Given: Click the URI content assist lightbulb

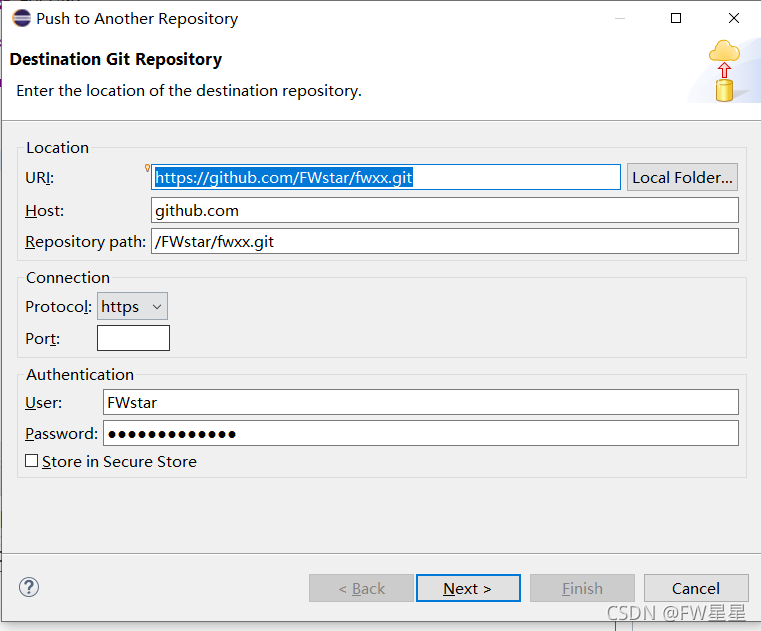Looking at the screenshot, I should [x=147, y=168].
